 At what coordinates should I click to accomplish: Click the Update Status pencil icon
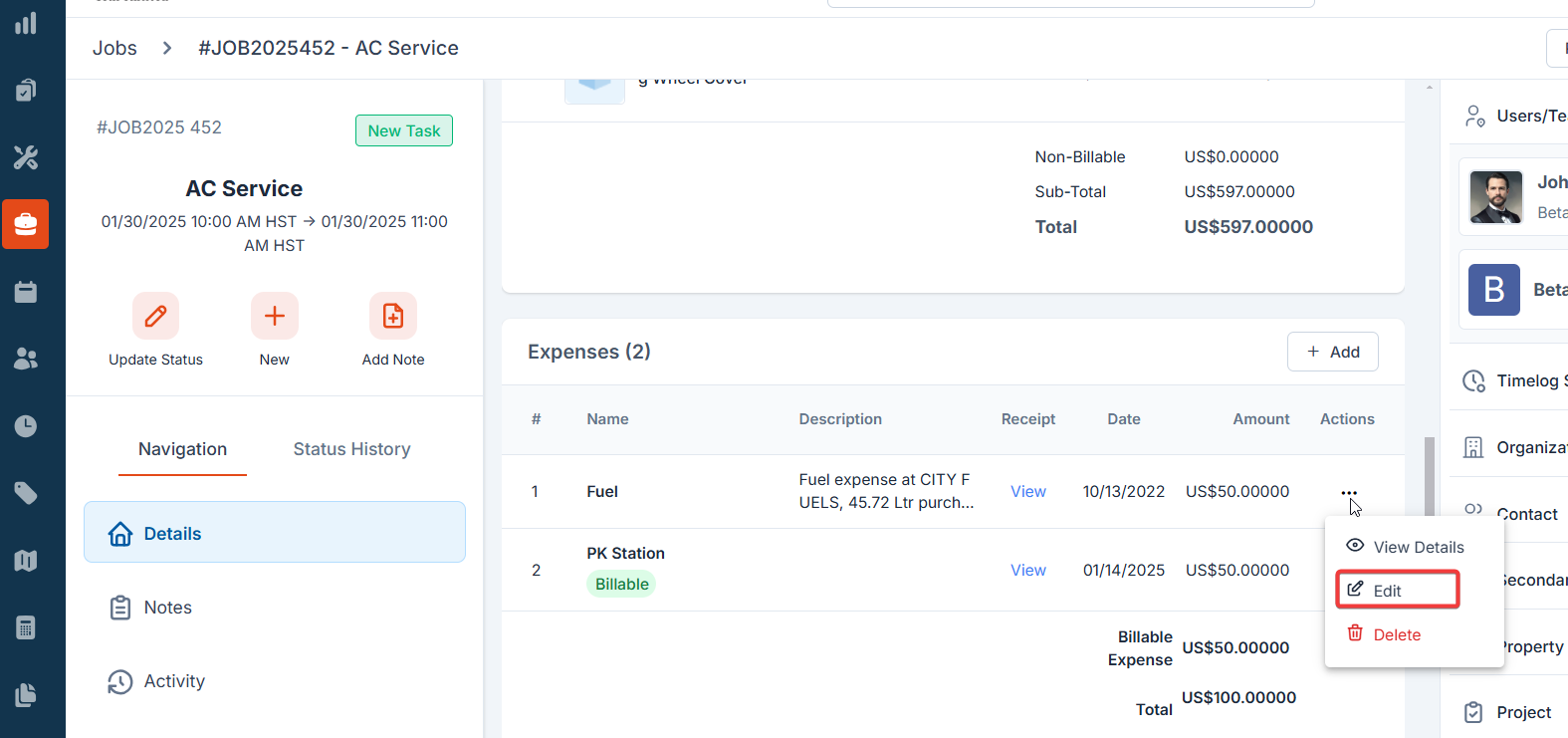click(x=155, y=317)
